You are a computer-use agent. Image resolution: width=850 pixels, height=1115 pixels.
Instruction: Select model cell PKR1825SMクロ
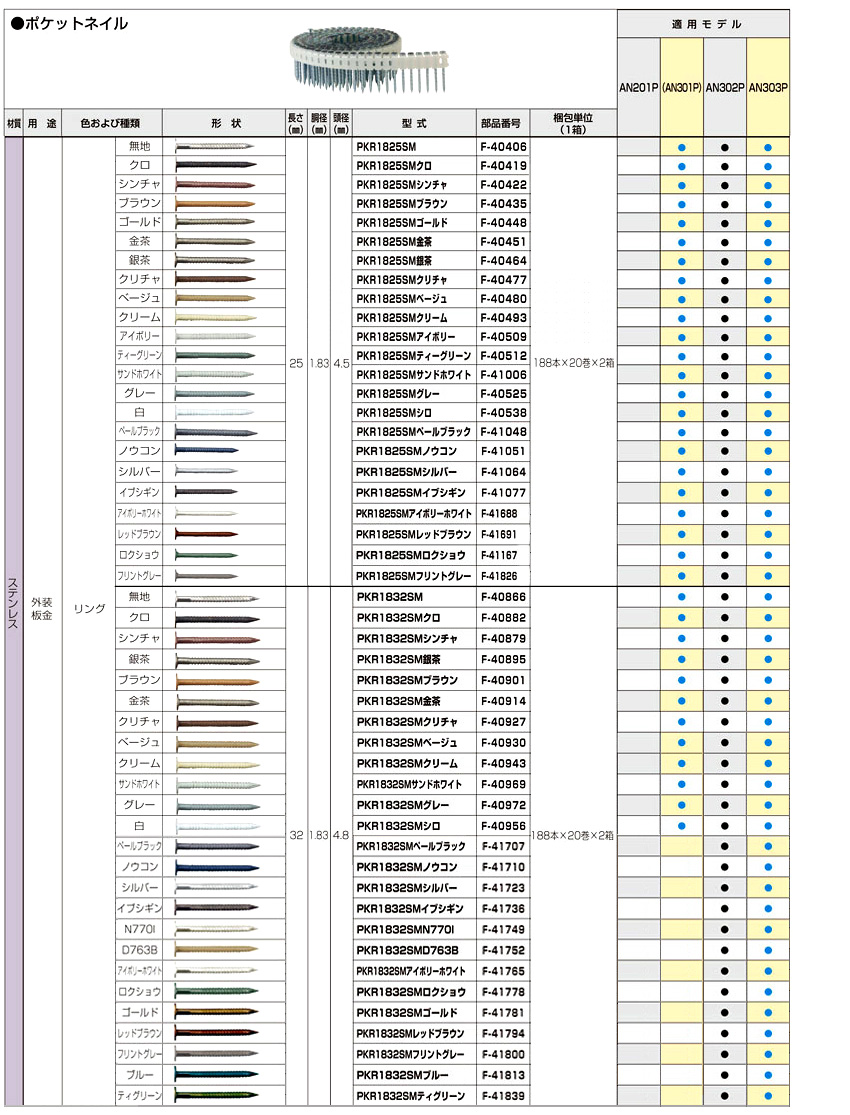coord(415,166)
